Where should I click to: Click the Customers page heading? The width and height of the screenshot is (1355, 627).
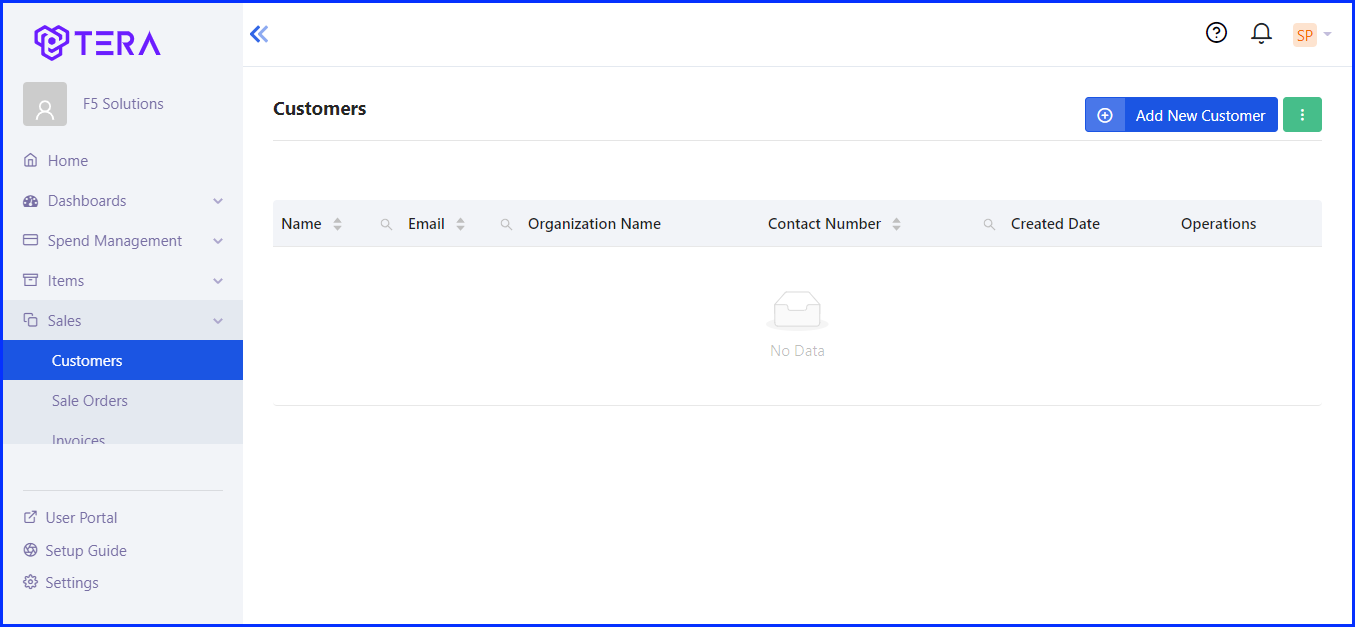[x=320, y=109]
